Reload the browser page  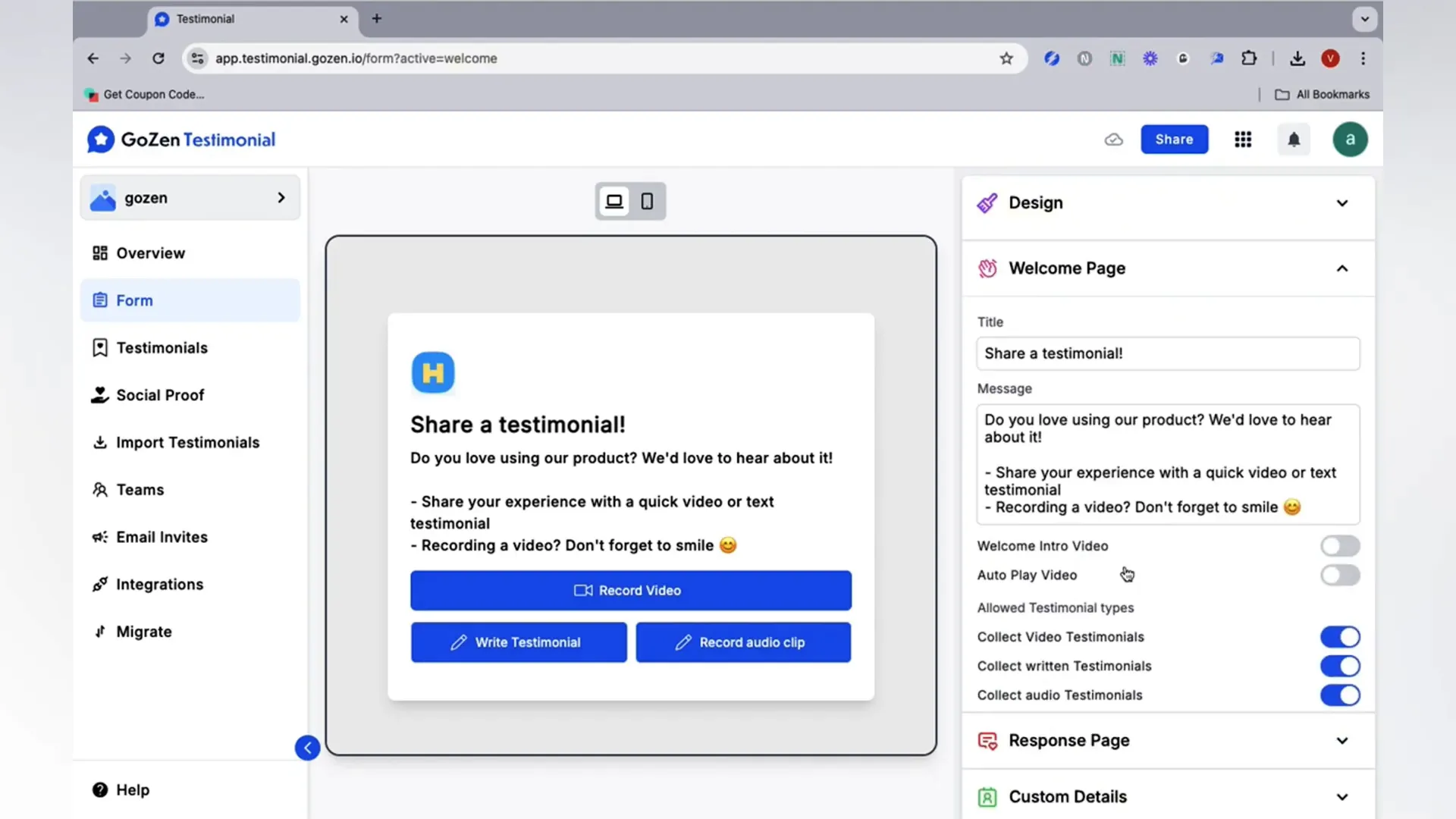pos(158,58)
